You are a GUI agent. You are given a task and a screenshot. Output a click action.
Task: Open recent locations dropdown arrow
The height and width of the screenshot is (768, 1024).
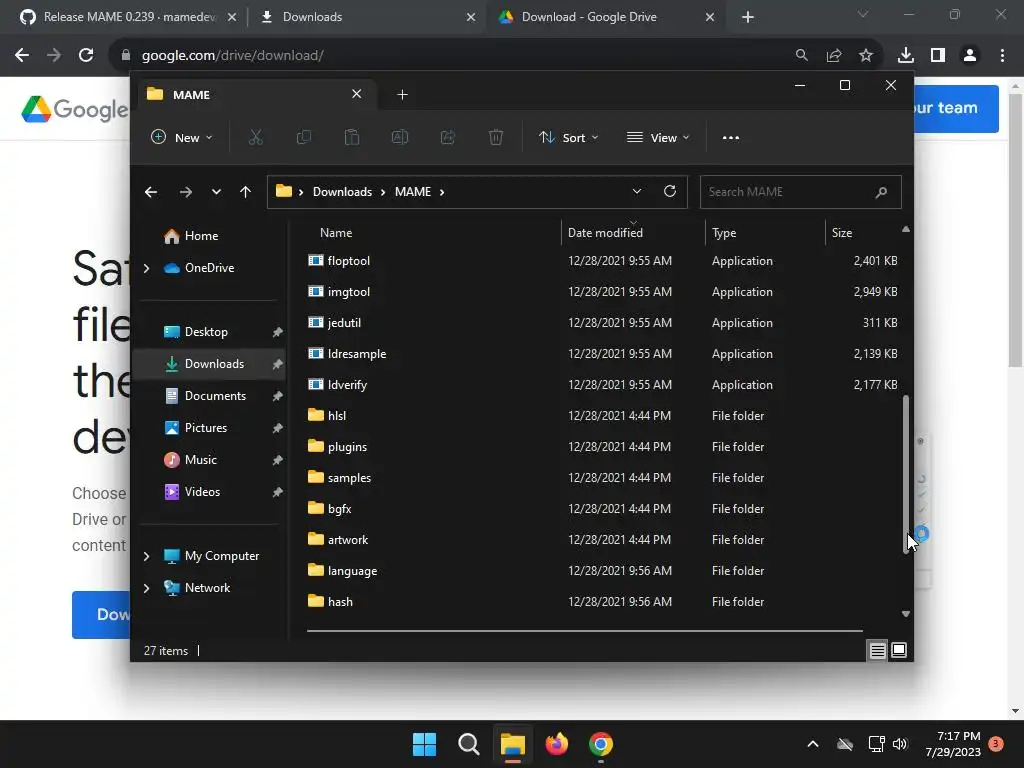tap(216, 192)
